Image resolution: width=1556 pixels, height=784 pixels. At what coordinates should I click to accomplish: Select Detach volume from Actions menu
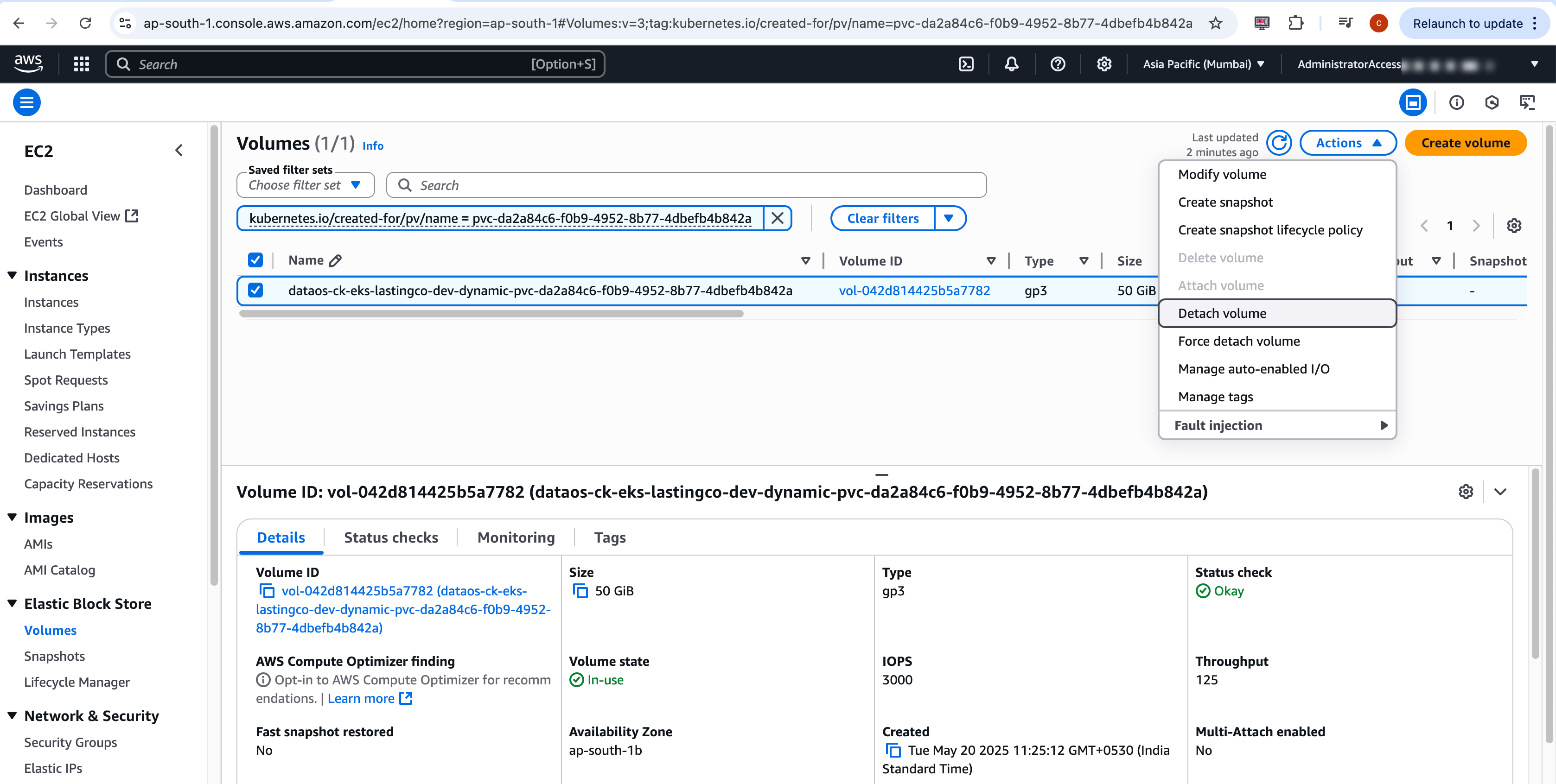[1277, 313]
